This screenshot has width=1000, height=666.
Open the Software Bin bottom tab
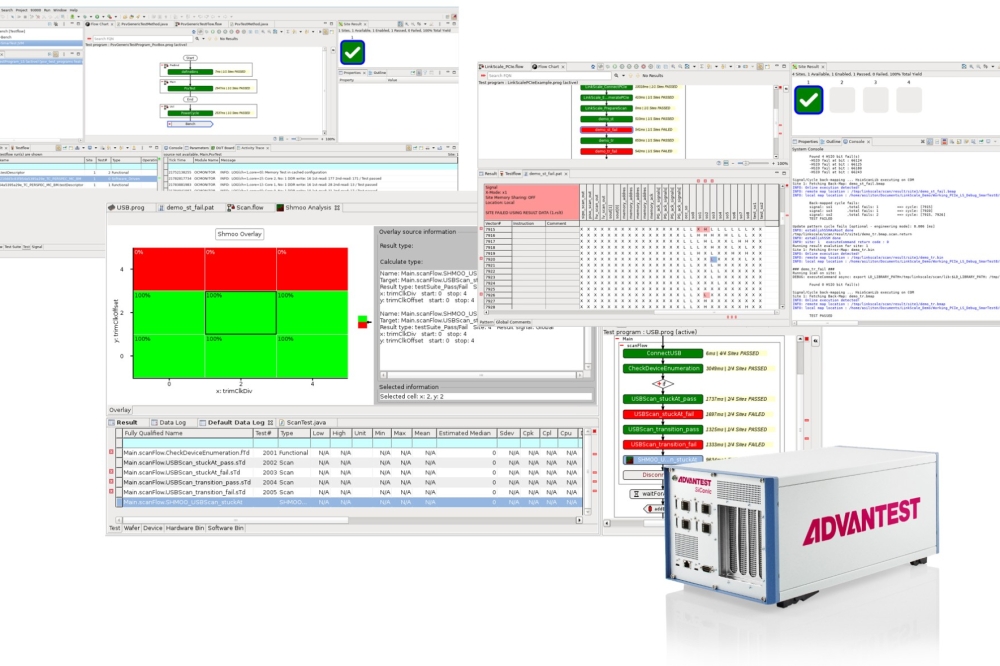coord(226,528)
